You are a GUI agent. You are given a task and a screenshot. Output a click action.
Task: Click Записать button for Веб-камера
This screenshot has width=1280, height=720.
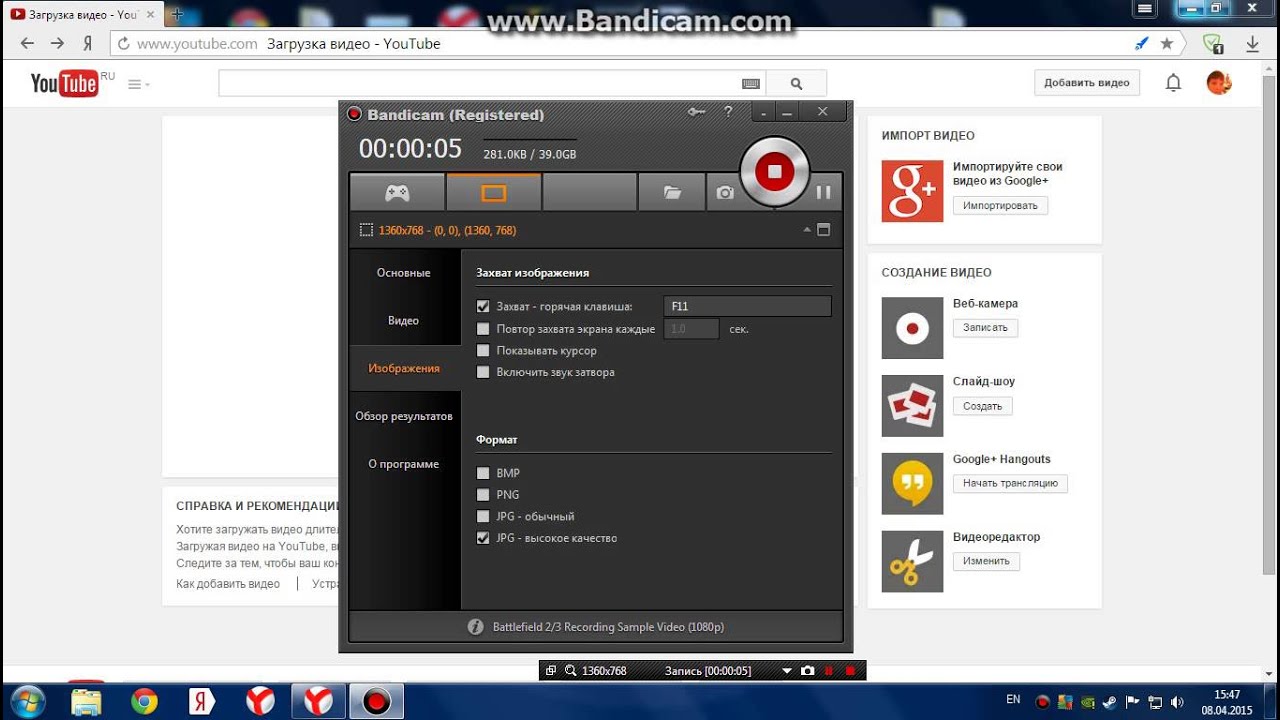[x=985, y=328]
